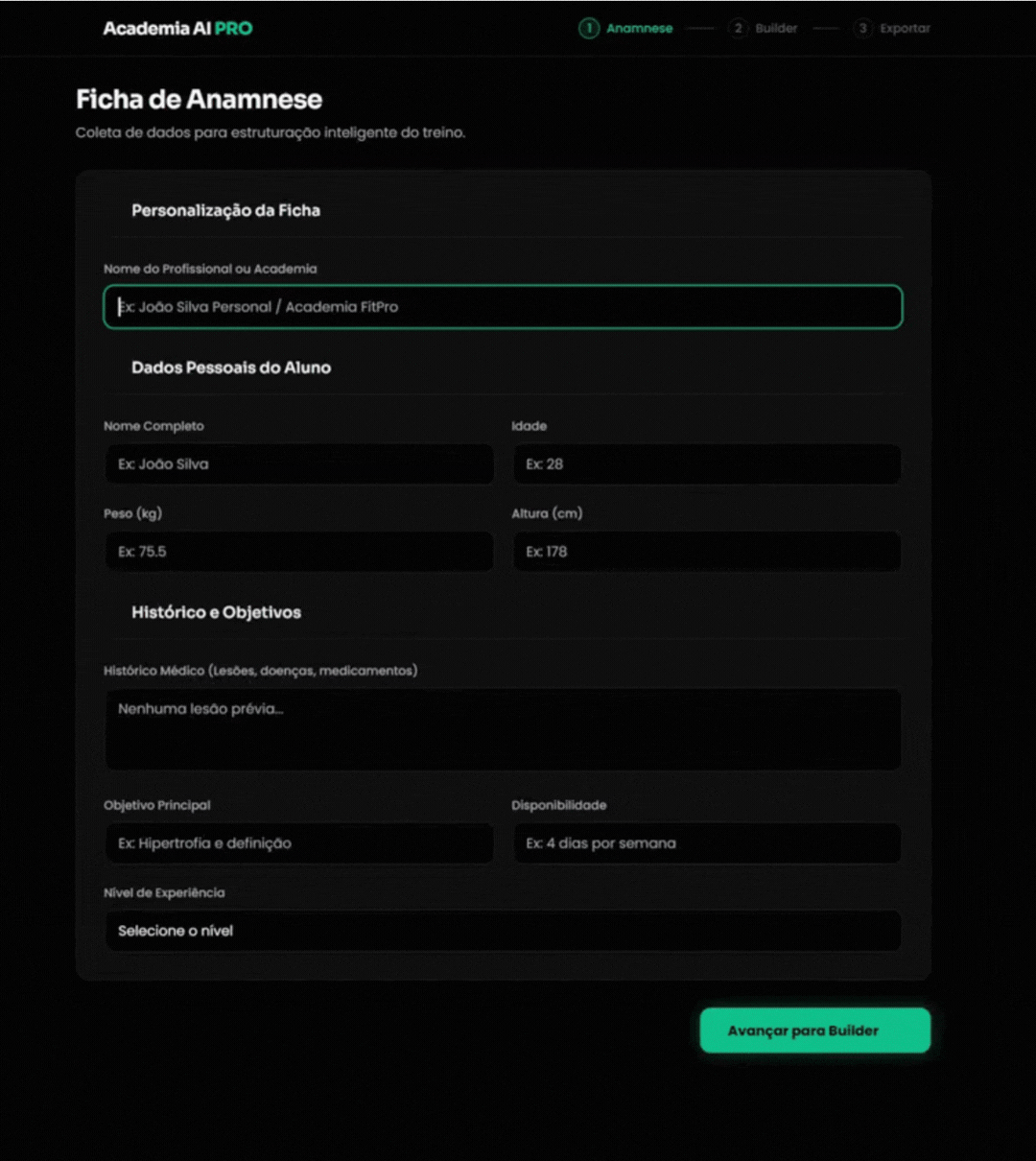This screenshot has width=1036, height=1161.
Task: Click inside the Histórico Médico text area
Action: (503, 729)
